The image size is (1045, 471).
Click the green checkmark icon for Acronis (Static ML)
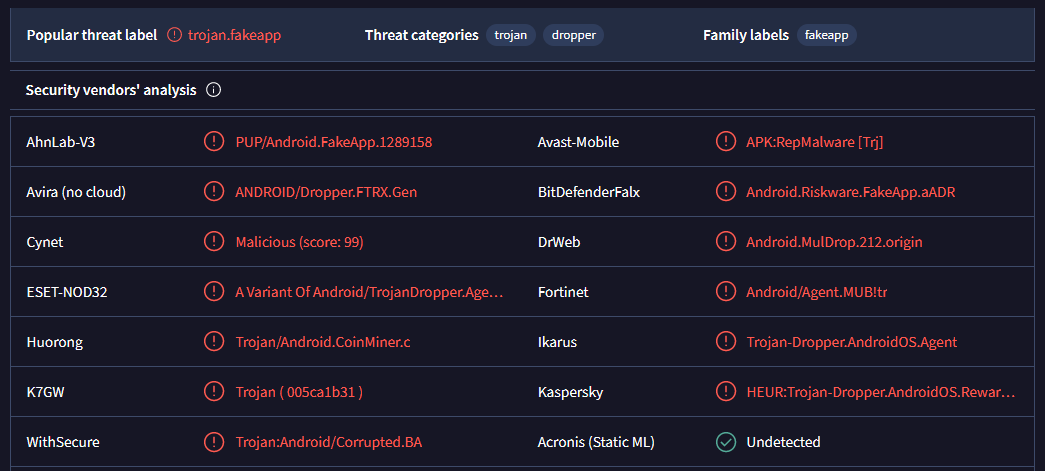(x=726, y=442)
